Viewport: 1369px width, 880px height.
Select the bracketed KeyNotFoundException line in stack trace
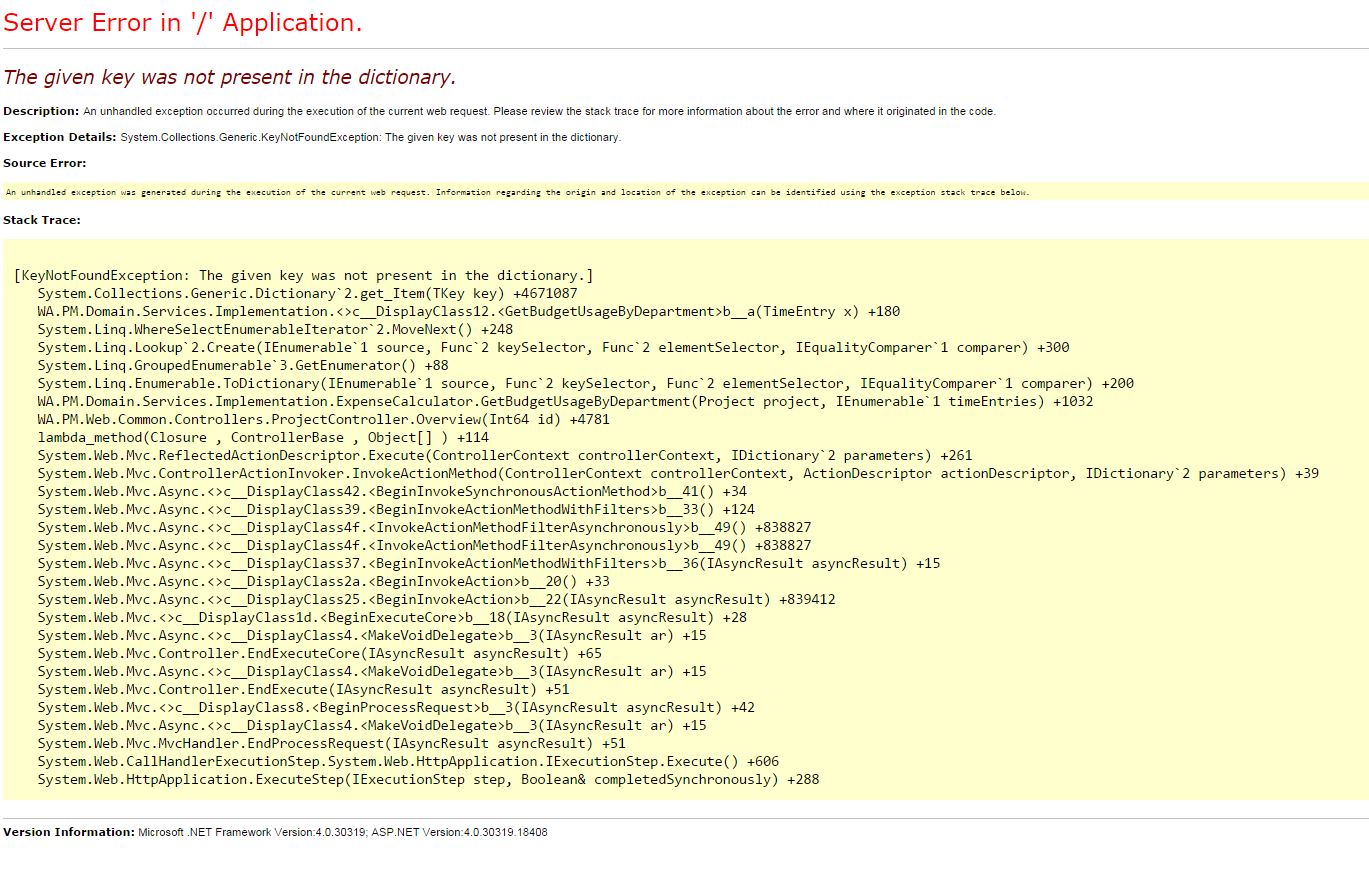point(304,275)
